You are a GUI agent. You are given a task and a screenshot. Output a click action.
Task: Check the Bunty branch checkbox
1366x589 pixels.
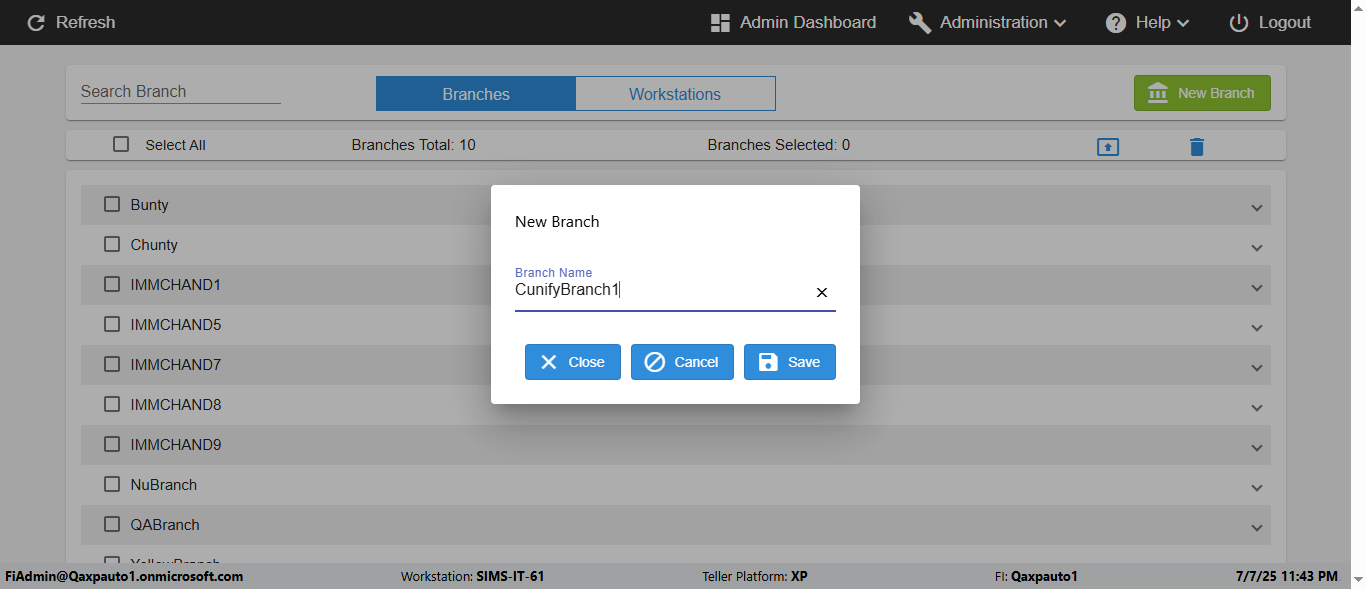coord(112,204)
